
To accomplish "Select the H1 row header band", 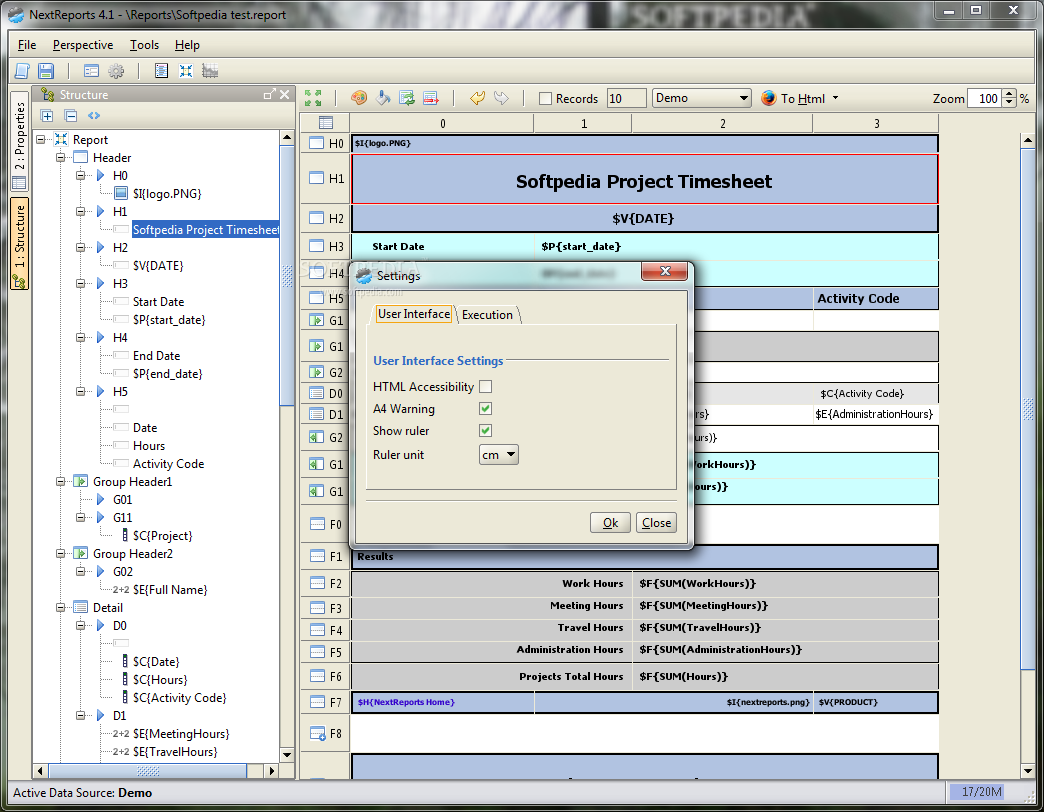I will click(x=326, y=178).
